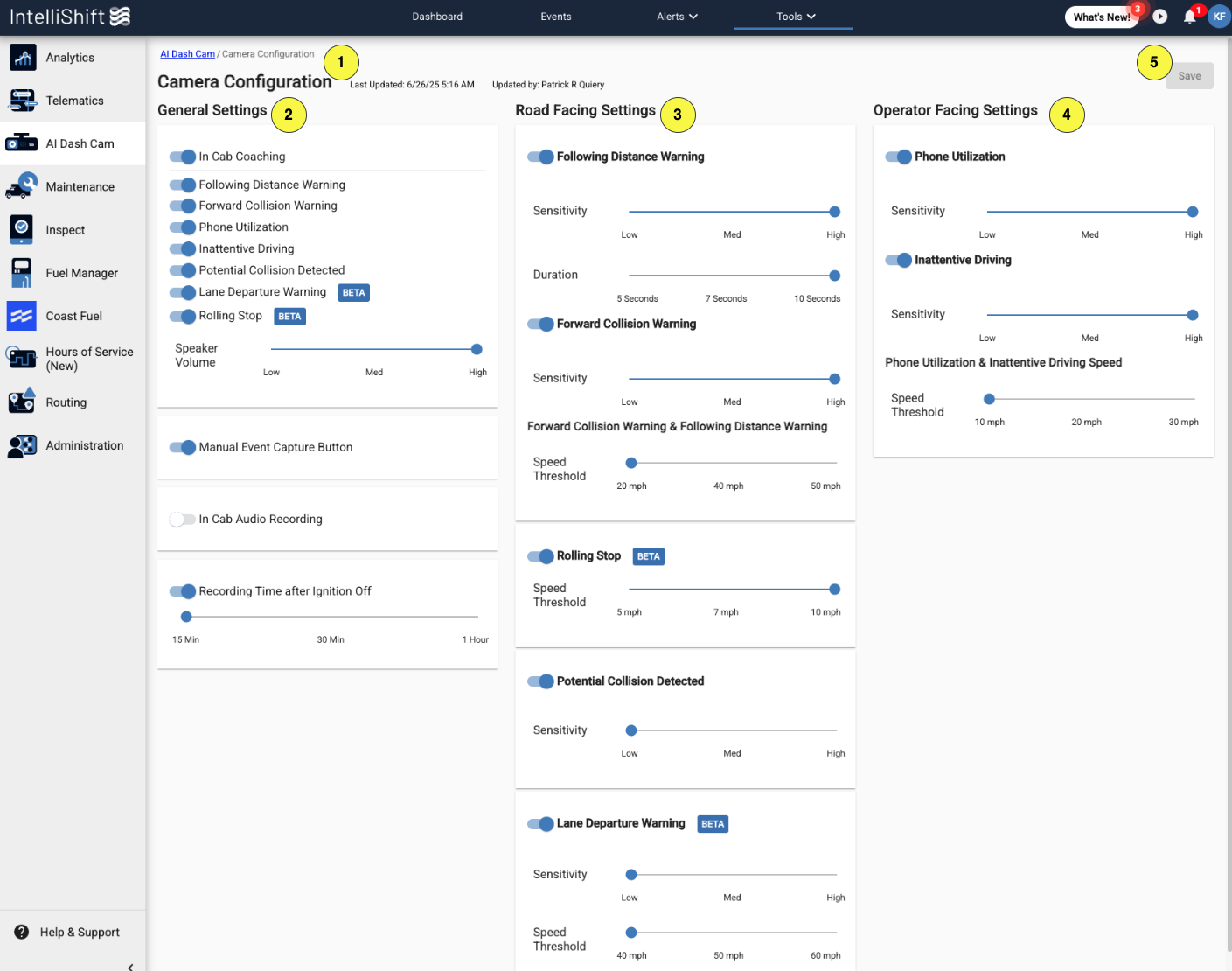
Task: Enable In Cab Audio Recording
Action: 182,519
